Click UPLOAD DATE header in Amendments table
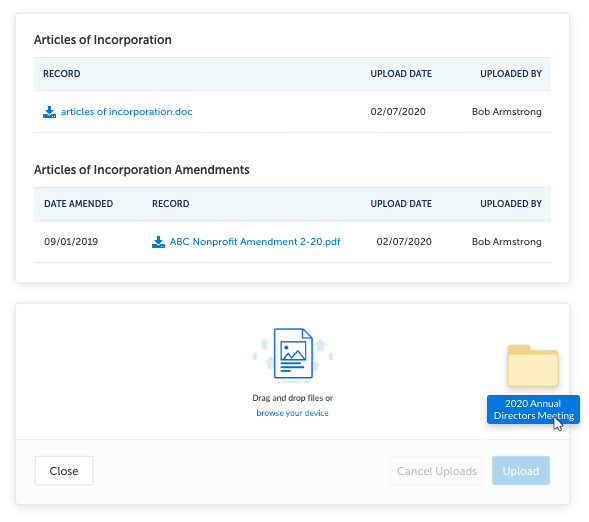 pos(401,204)
